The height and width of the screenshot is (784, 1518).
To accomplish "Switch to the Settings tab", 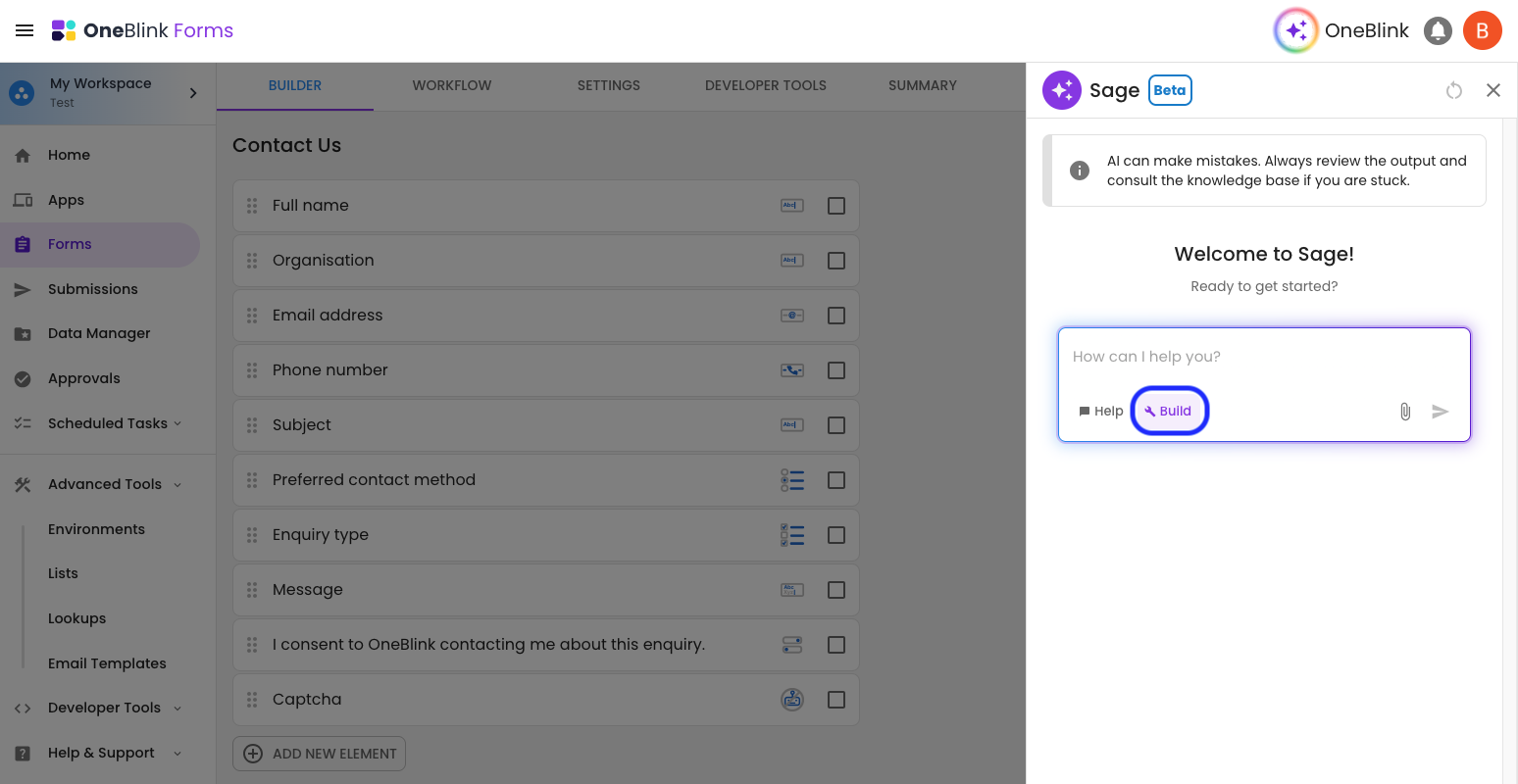I will pos(609,86).
